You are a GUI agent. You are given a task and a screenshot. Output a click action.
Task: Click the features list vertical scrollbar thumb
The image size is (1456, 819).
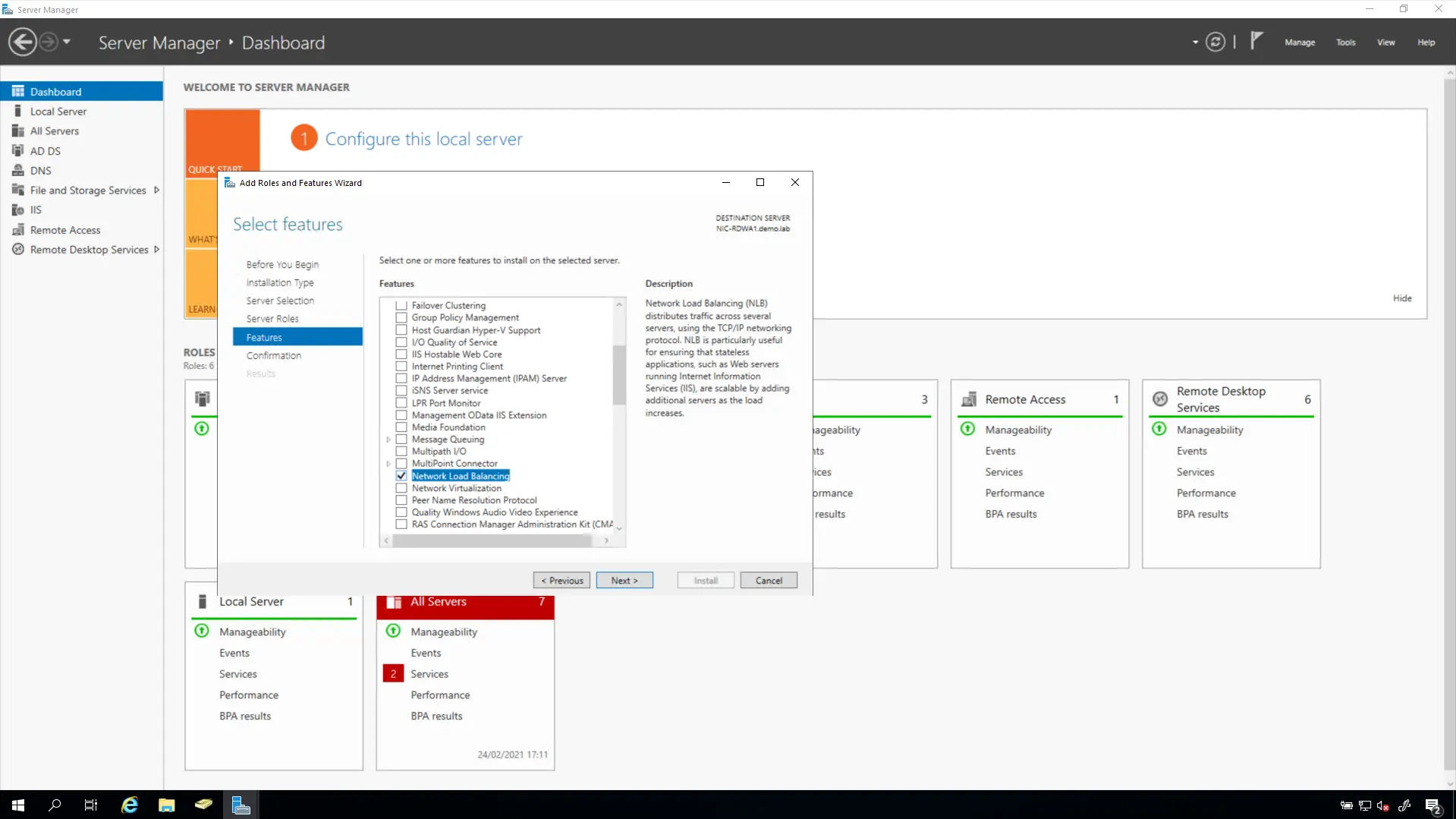(x=619, y=375)
